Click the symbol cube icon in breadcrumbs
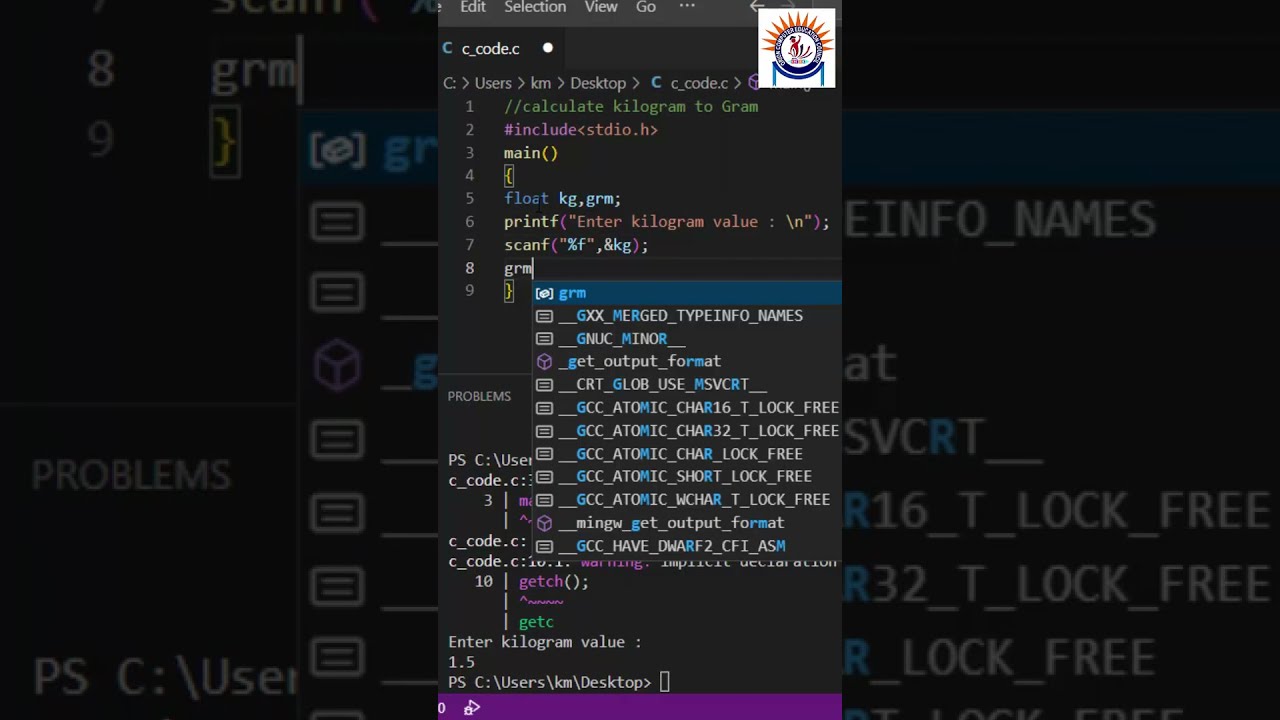This screenshot has height=720, width=1280. click(754, 83)
